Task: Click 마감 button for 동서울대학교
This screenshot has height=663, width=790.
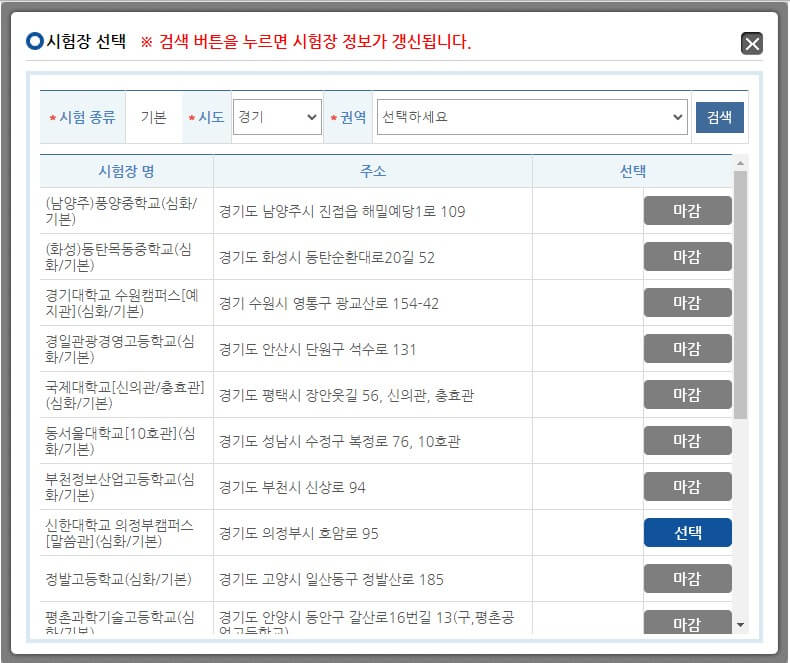Action: (x=688, y=440)
